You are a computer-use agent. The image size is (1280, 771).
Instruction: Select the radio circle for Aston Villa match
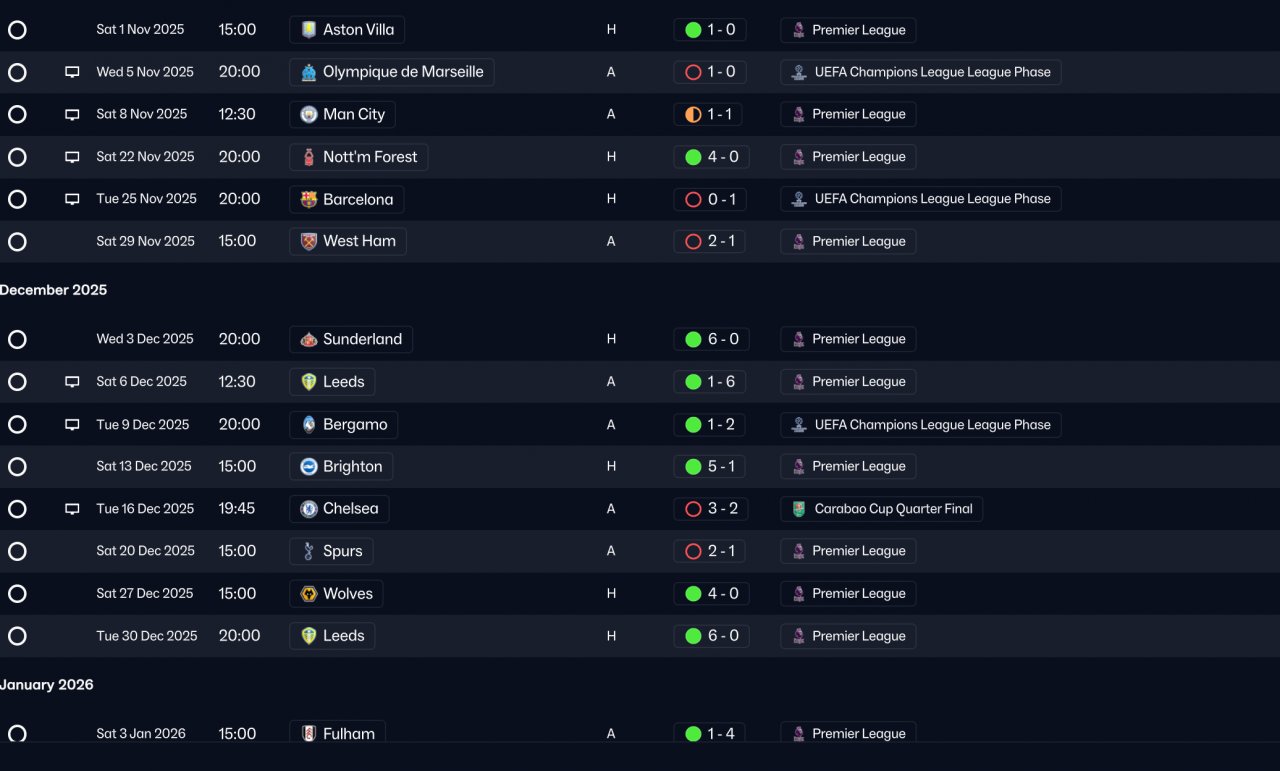17,30
